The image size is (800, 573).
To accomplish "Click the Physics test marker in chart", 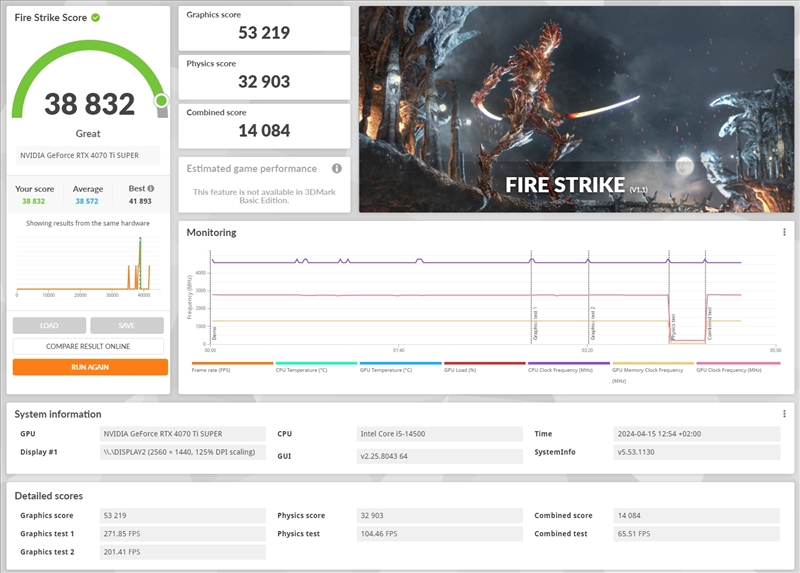I will pyautogui.click(x=673, y=328).
